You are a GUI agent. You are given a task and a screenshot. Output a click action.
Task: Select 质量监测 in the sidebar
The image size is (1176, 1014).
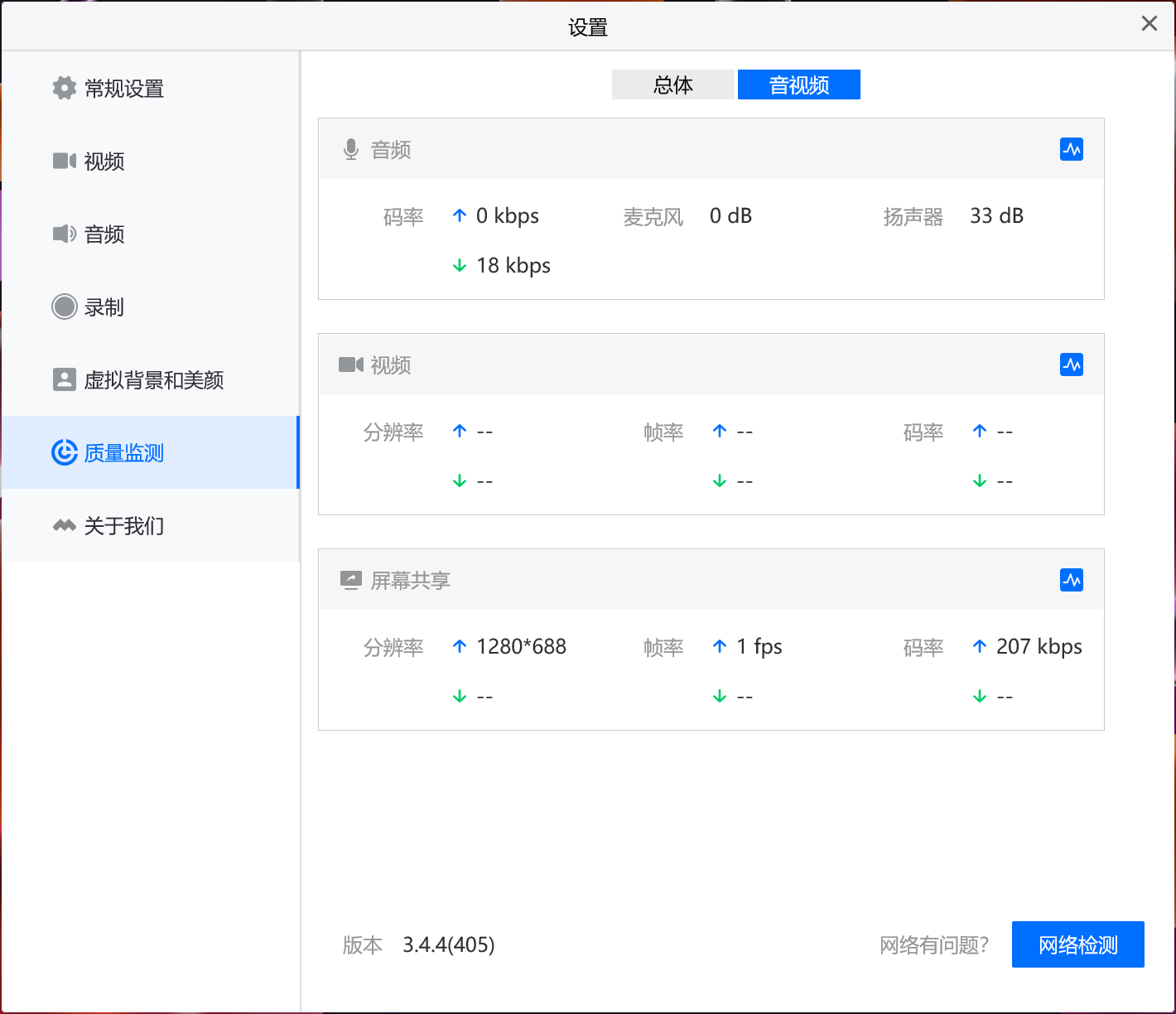149,452
